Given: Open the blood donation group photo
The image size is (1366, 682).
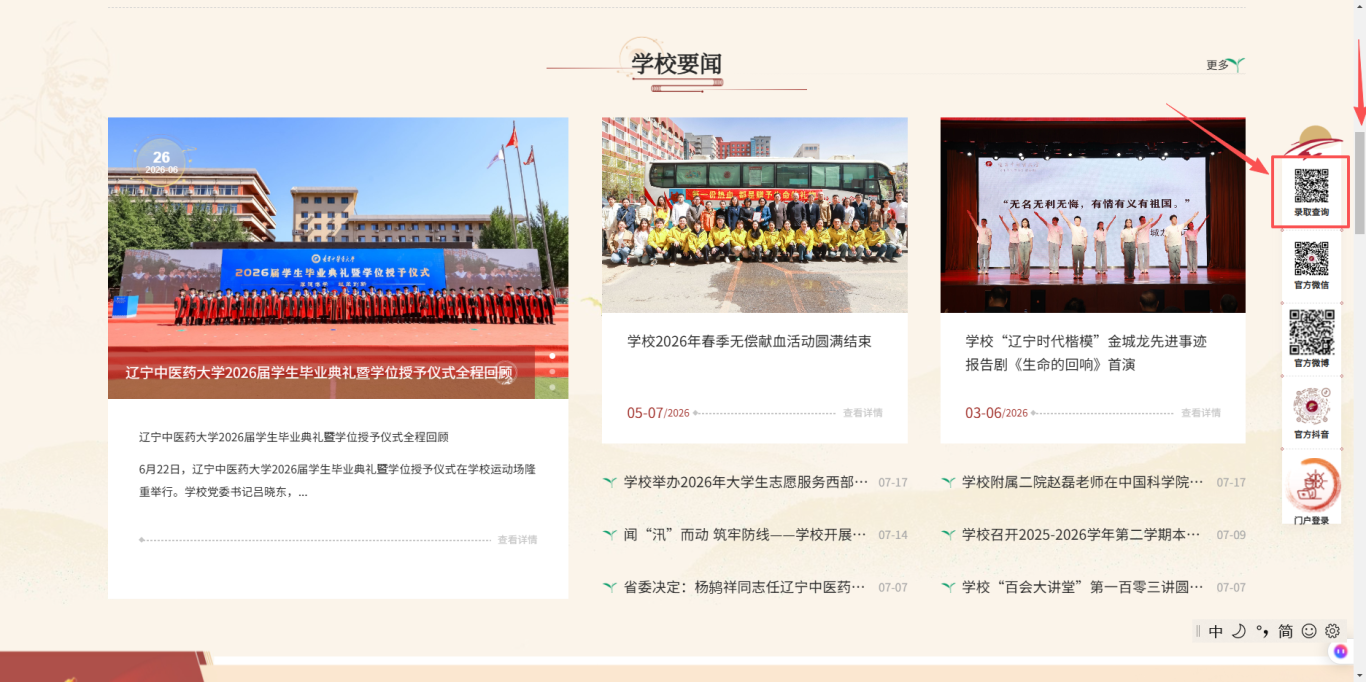Looking at the screenshot, I should click(x=755, y=215).
